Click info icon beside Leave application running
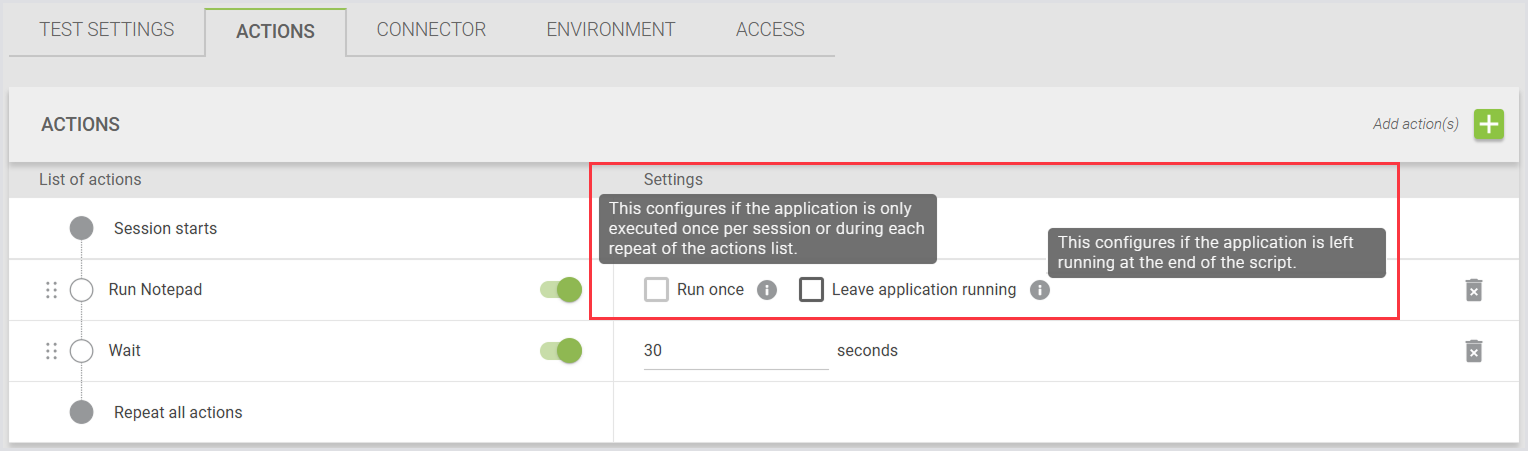The image size is (1528, 451). coord(1039,290)
